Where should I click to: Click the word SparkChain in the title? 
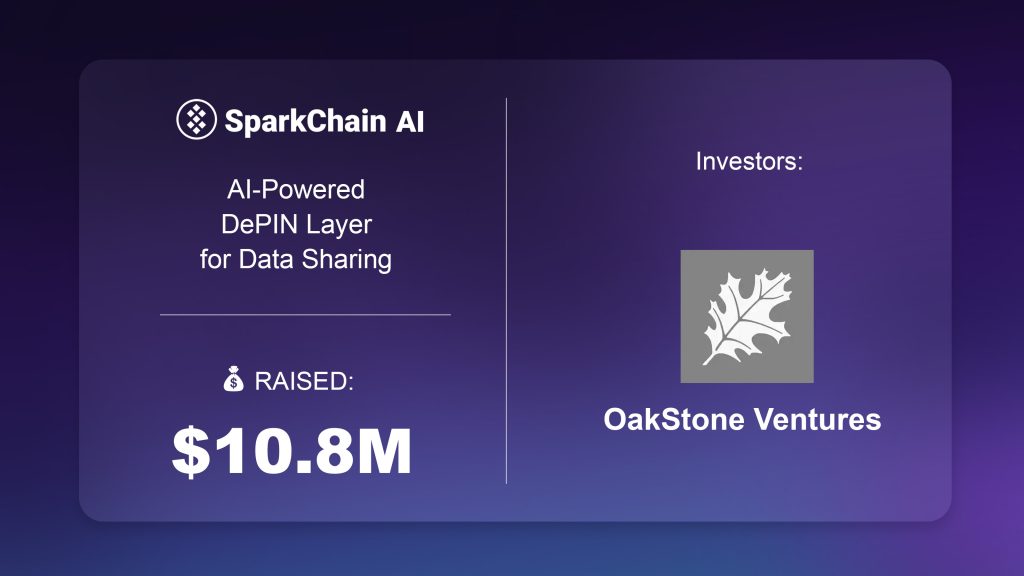pos(304,122)
